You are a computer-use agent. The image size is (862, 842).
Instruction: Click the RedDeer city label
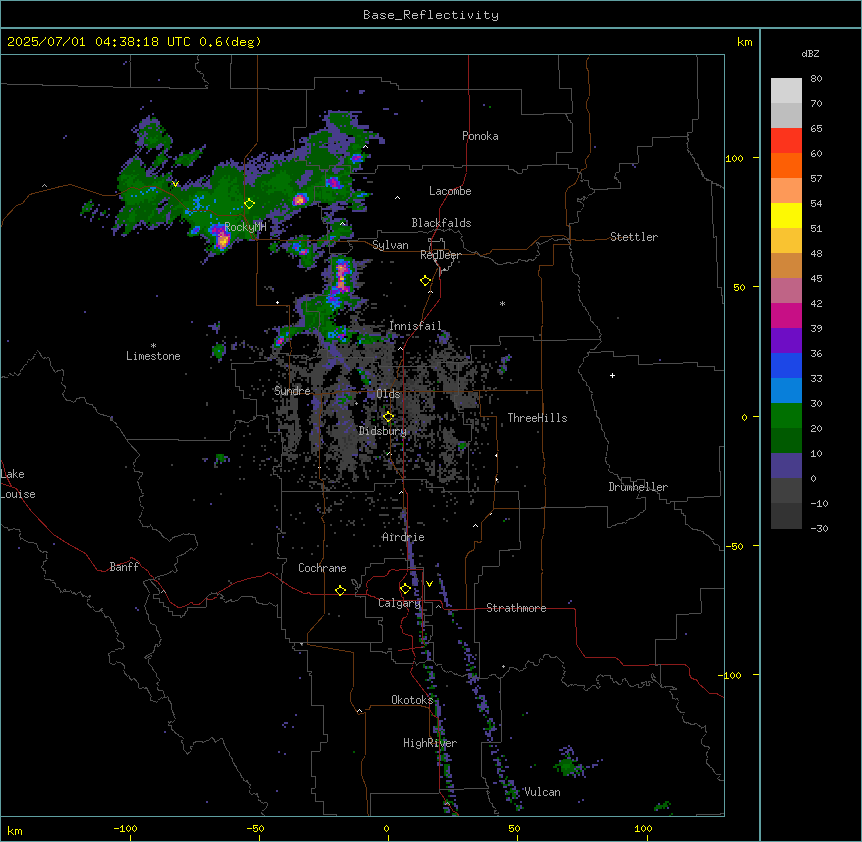(440, 255)
